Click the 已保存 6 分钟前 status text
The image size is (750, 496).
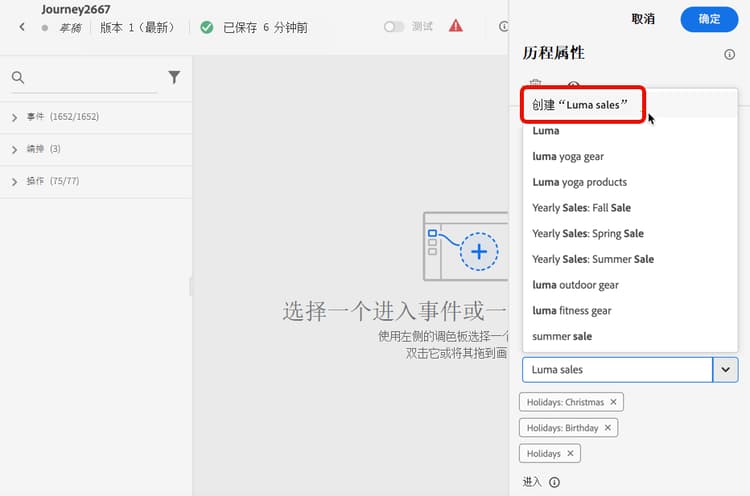pos(265,27)
